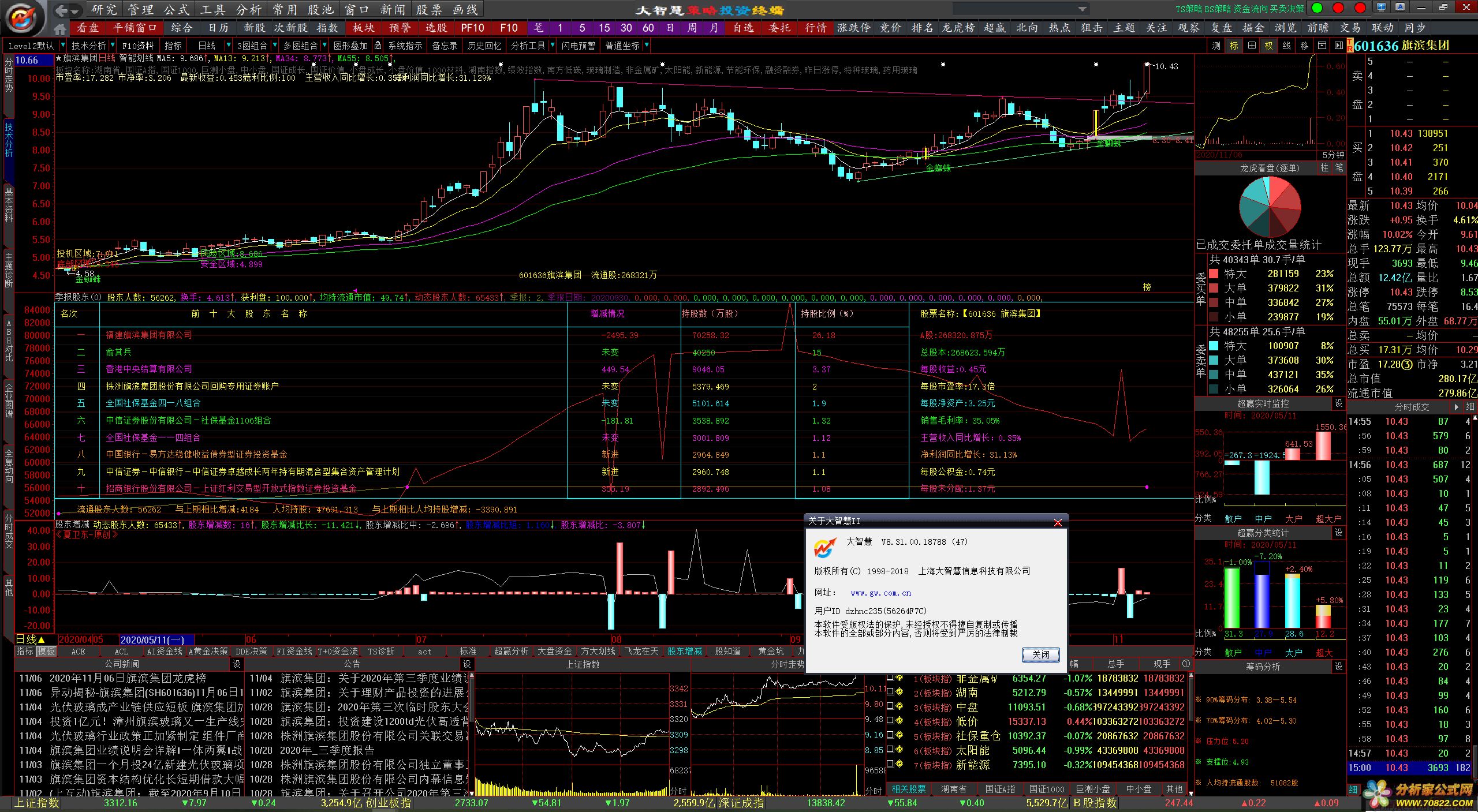Toggle checkbox for 湖南 sector row

tap(890, 692)
